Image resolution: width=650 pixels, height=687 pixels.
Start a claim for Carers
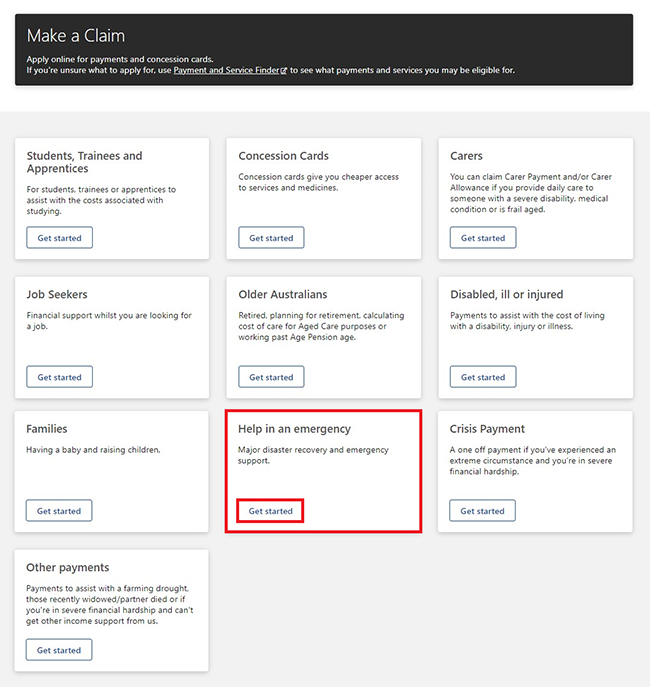483,238
